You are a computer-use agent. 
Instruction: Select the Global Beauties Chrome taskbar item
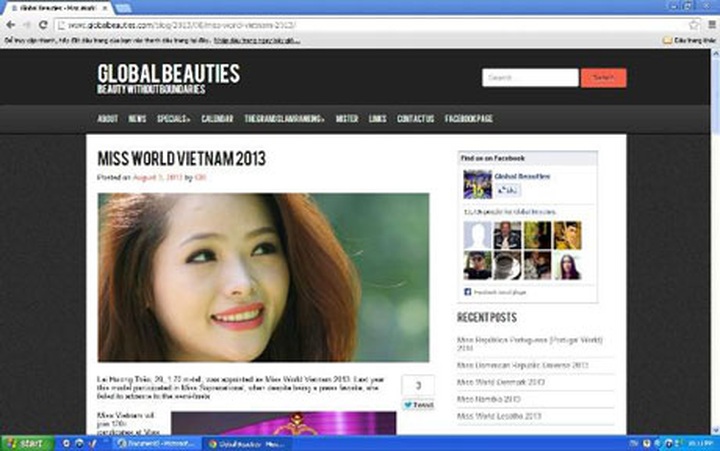pos(247,444)
